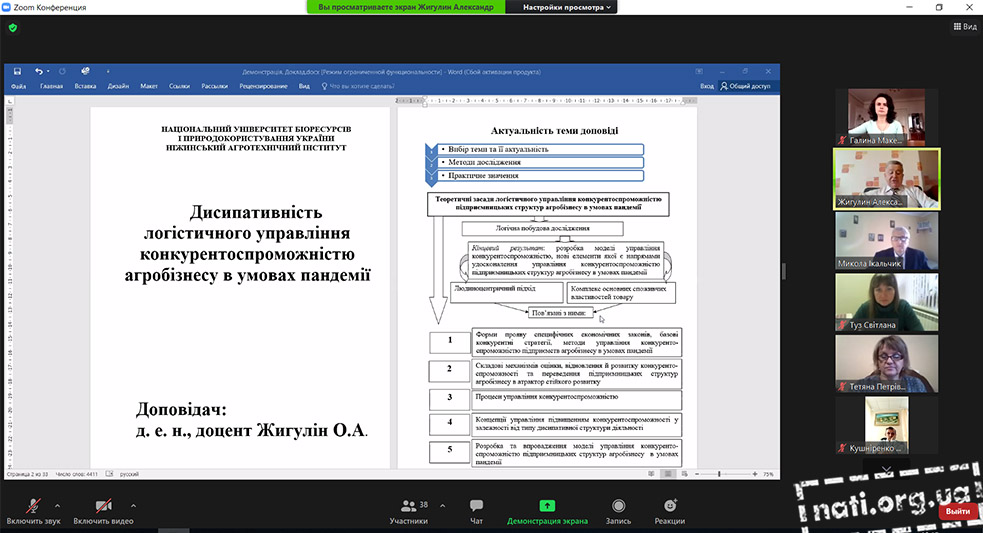Open Undo history dropdown arrow in Word

click(48, 71)
